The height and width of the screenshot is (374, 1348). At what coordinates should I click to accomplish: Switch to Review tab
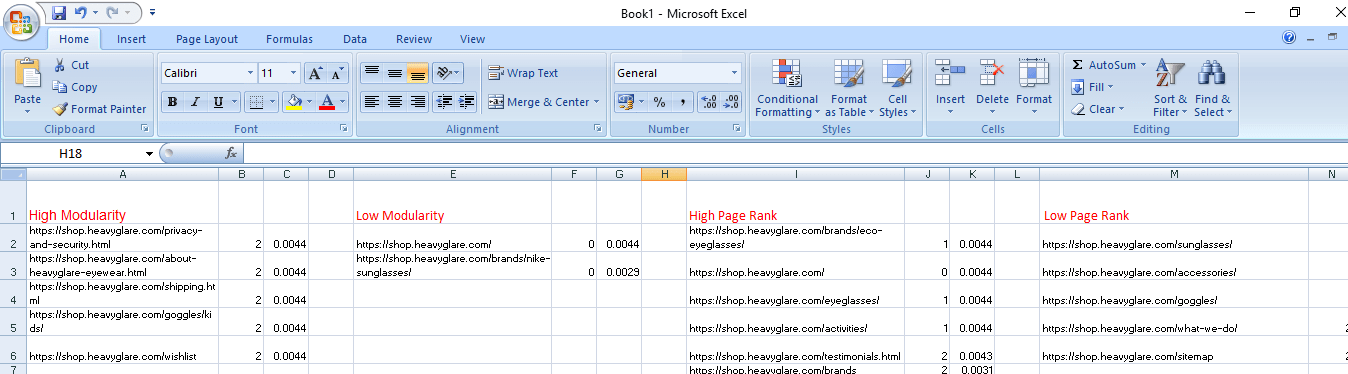pyautogui.click(x=414, y=39)
